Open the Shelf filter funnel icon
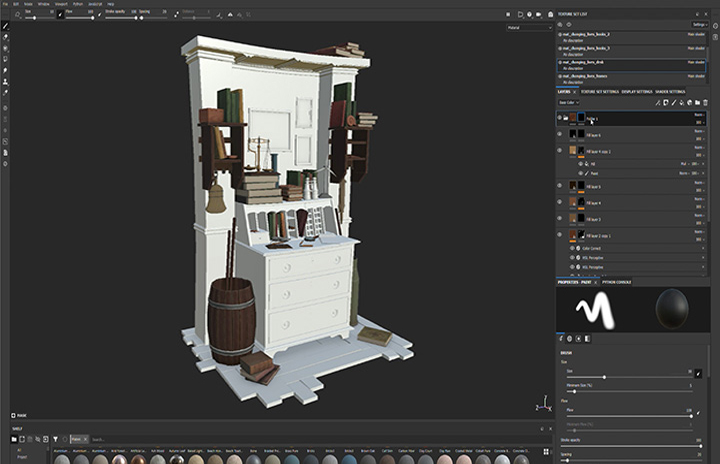Image resolution: width=720 pixels, height=464 pixels. (55, 439)
